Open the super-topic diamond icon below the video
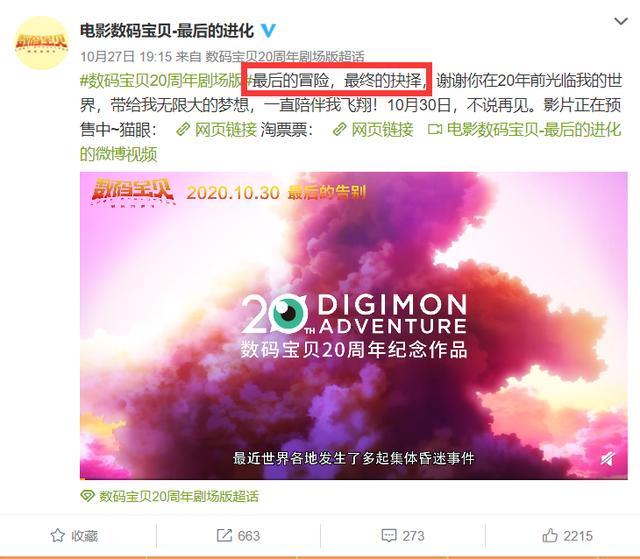Viewport: 640px width, 559px height. tap(87, 496)
